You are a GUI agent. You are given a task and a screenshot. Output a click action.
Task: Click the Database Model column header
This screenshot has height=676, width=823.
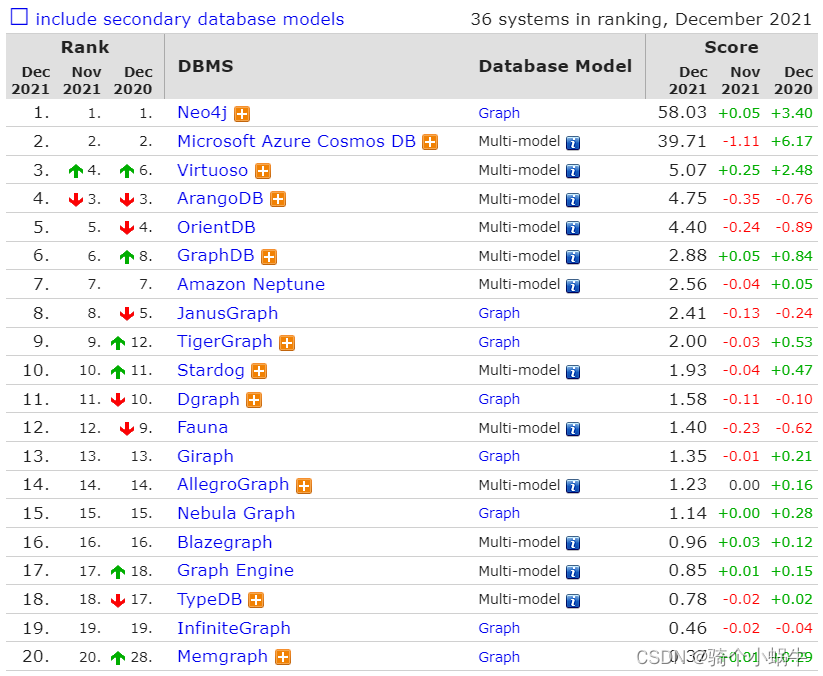tap(555, 66)
